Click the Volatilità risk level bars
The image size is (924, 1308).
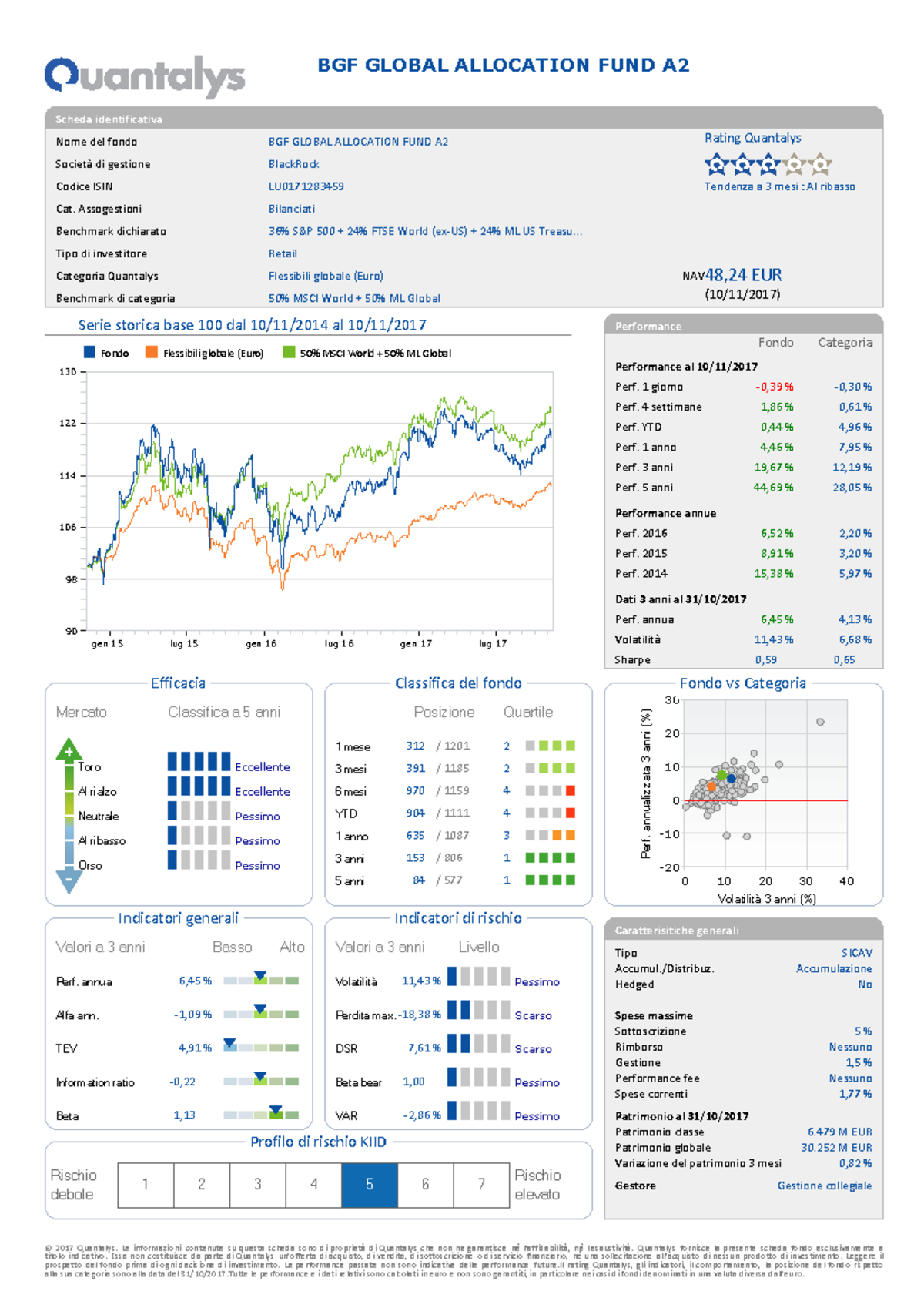point(478,977)
